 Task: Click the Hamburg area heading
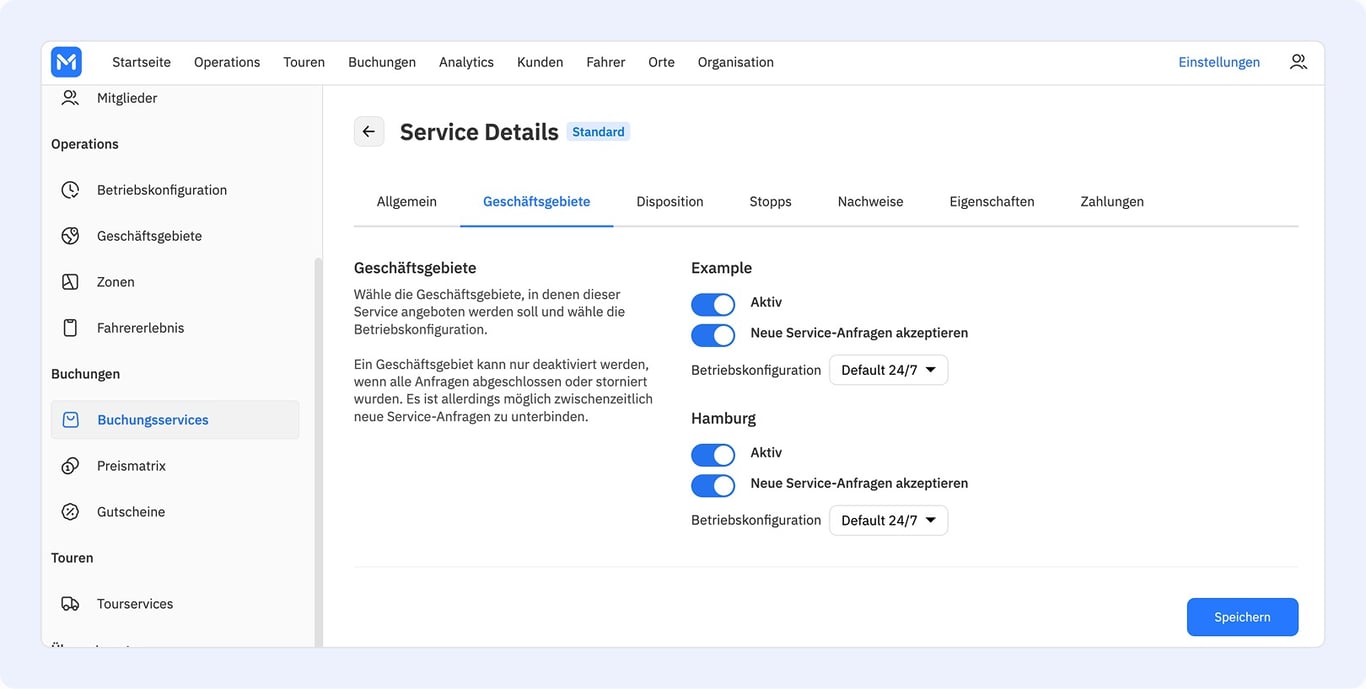[723, 418]
